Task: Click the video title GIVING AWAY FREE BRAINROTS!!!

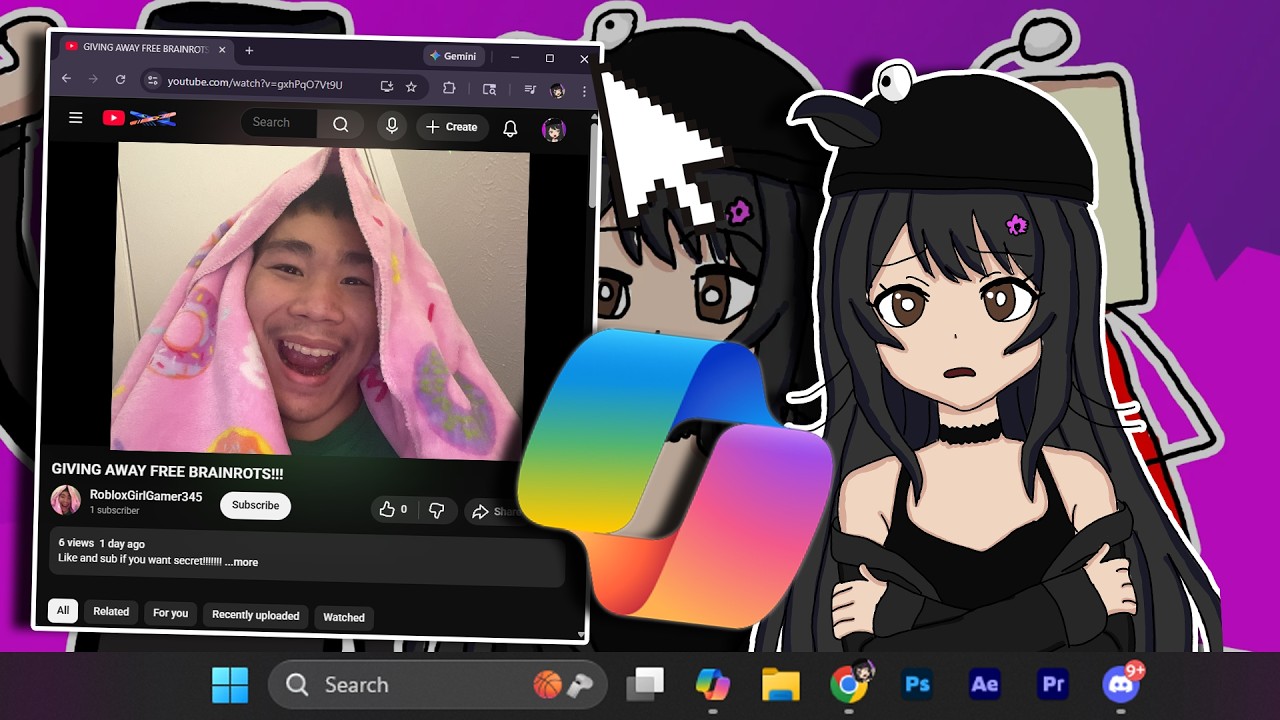Action: tap(167, 471)
